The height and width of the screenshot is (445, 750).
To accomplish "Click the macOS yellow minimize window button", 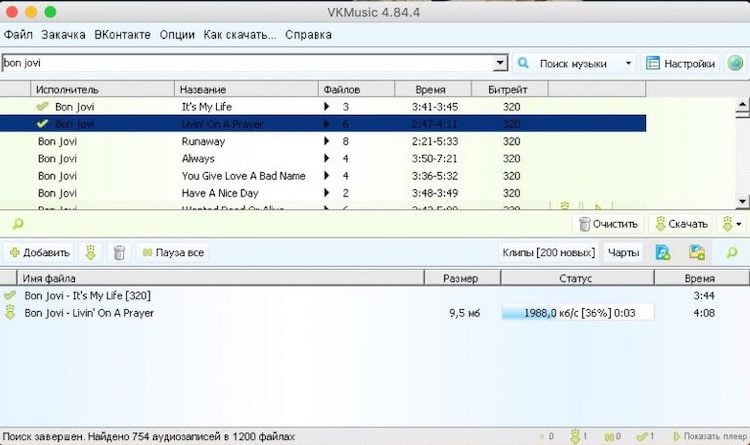I will [x=31, y=12].
